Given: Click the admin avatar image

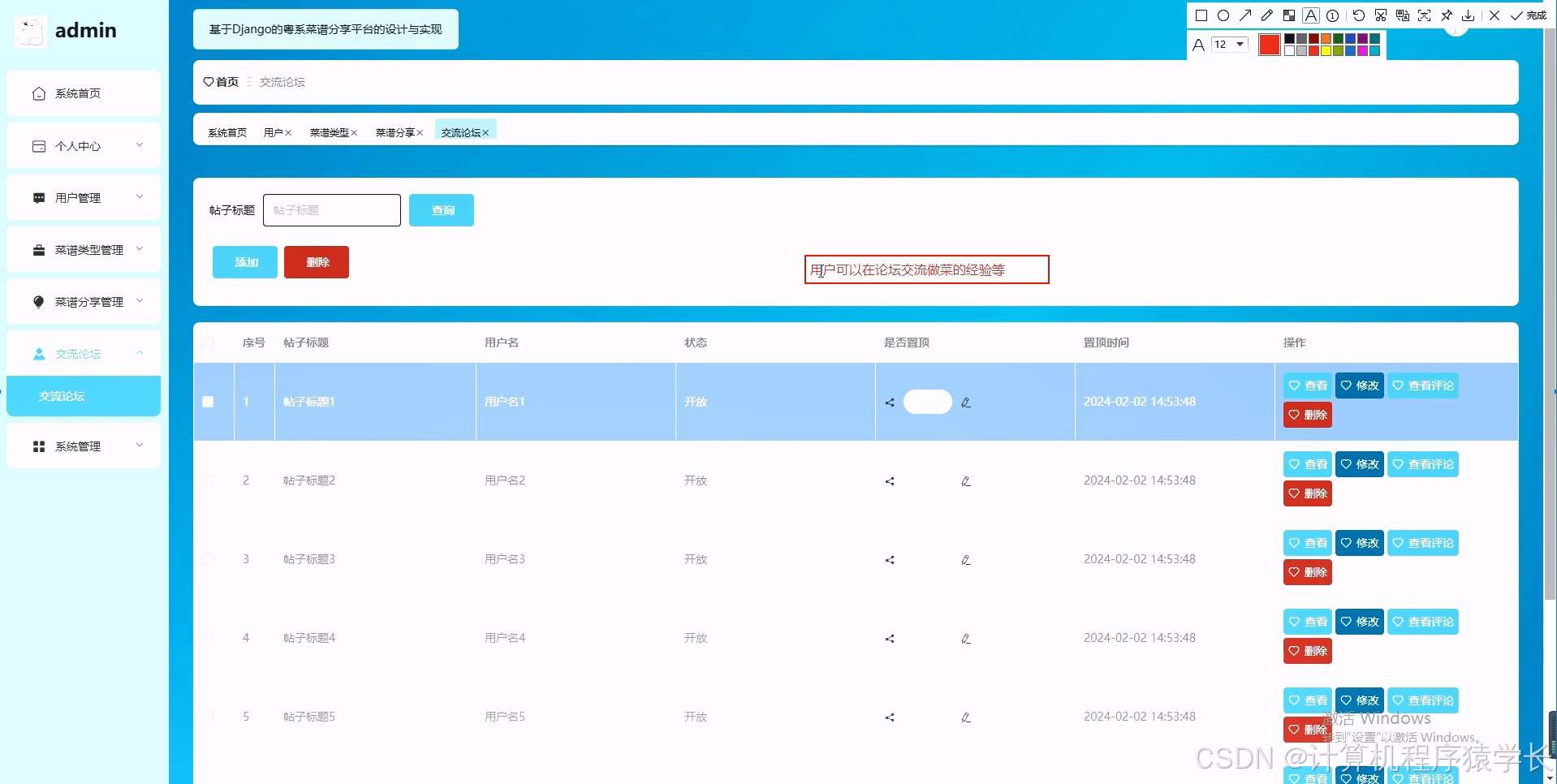Looking at the screenshot, I should (x=30, y=31).
